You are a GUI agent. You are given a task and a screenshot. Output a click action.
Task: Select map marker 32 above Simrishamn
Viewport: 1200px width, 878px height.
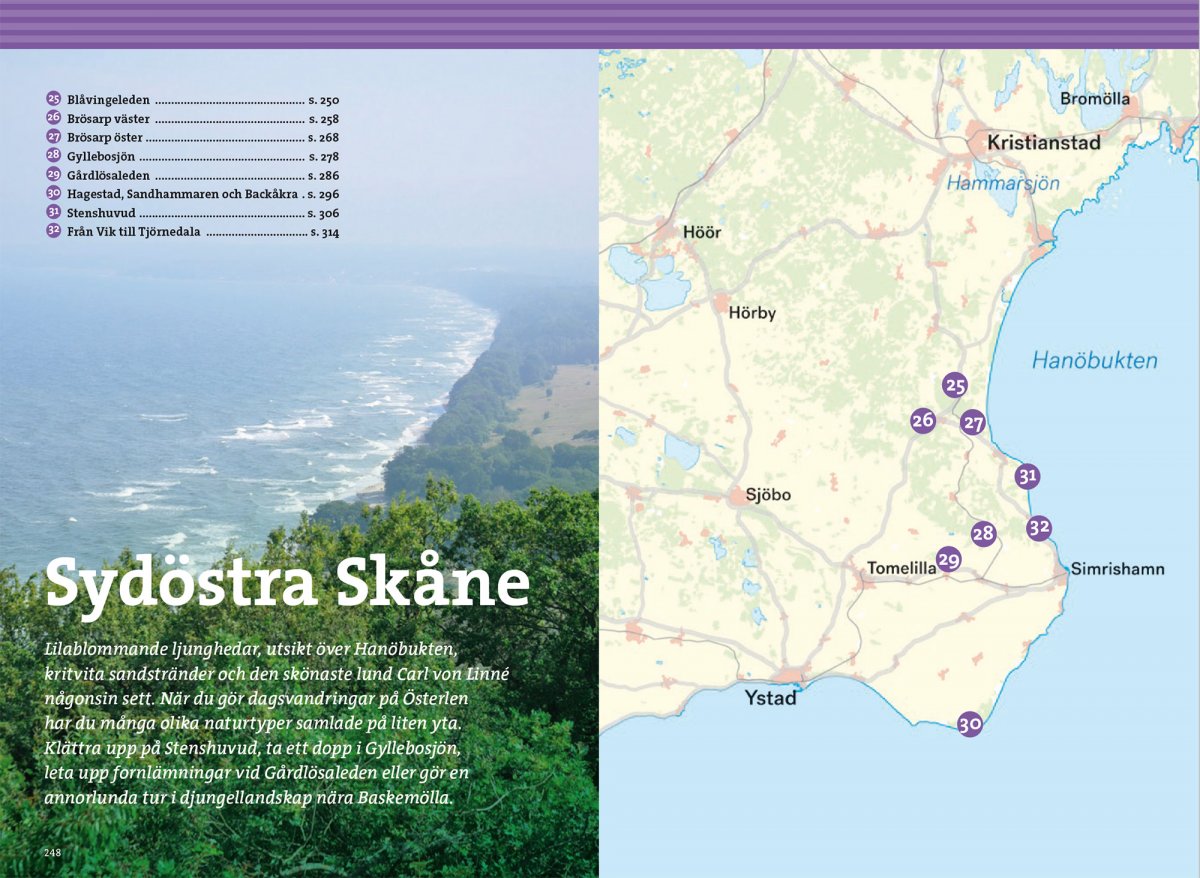point(1039,527)
